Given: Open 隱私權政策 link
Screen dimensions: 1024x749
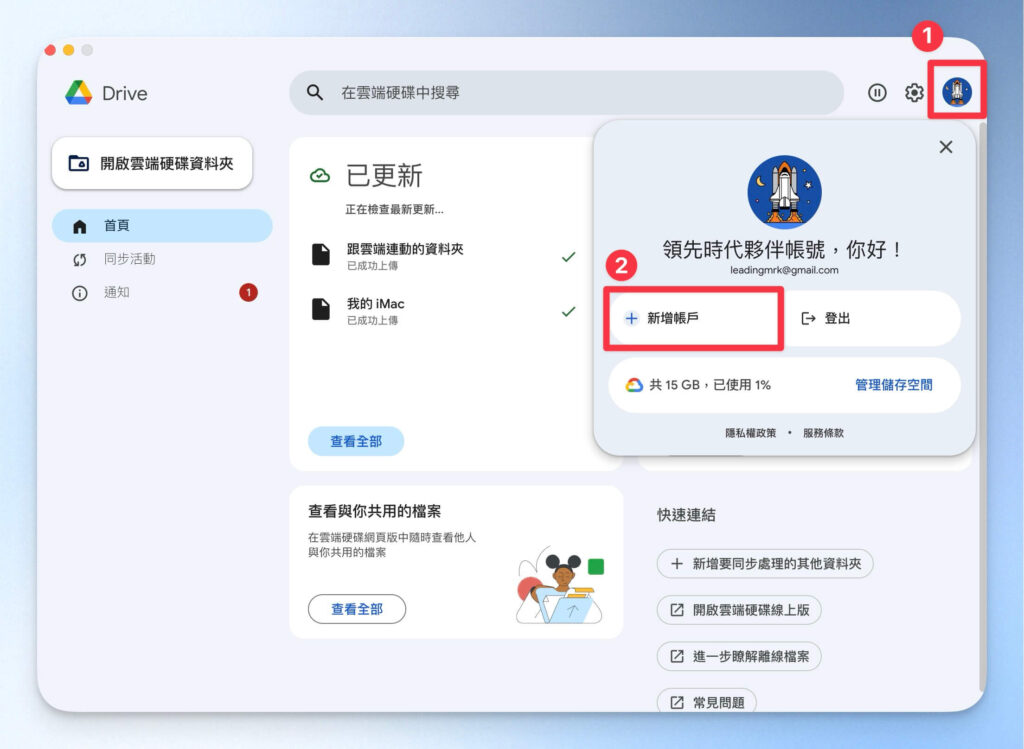Looking at the screenshot, I should 750,433.
